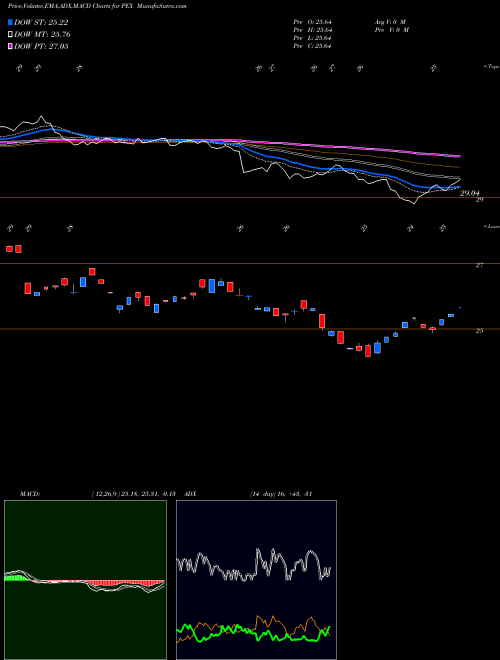The image size is (500, 660).
Task: Click the 'Pre L: 25.64' value
Action: tap(313, 38)
